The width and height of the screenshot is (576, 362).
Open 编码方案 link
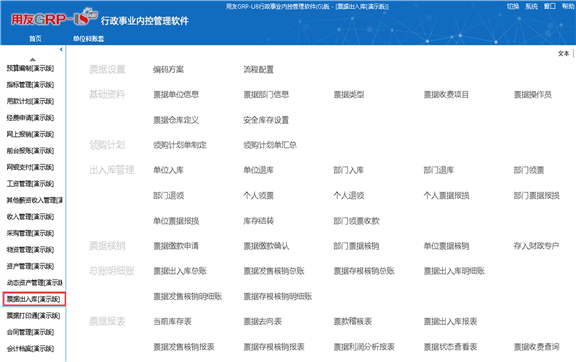pyautogui.click(x=168, y=69)
